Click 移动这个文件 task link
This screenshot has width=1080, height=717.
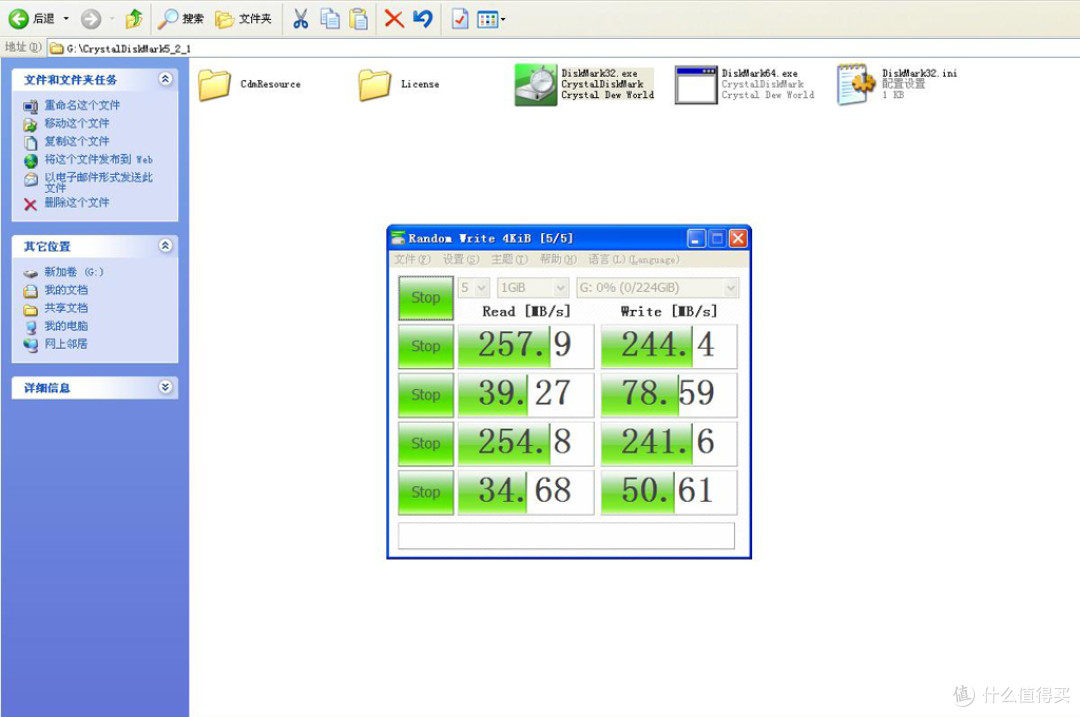pos(76,123)
